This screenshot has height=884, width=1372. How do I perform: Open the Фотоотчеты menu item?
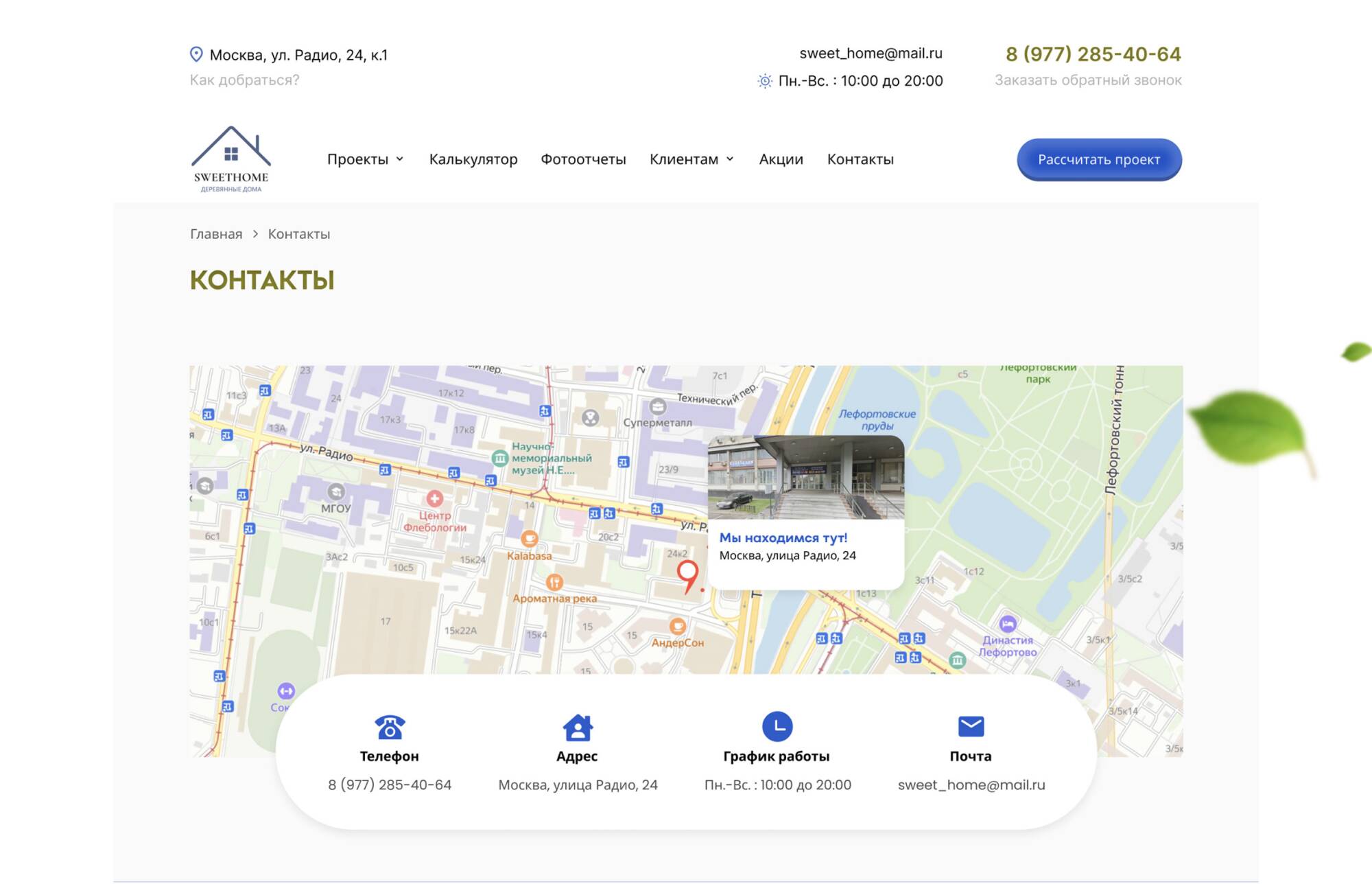click(583, 159)
